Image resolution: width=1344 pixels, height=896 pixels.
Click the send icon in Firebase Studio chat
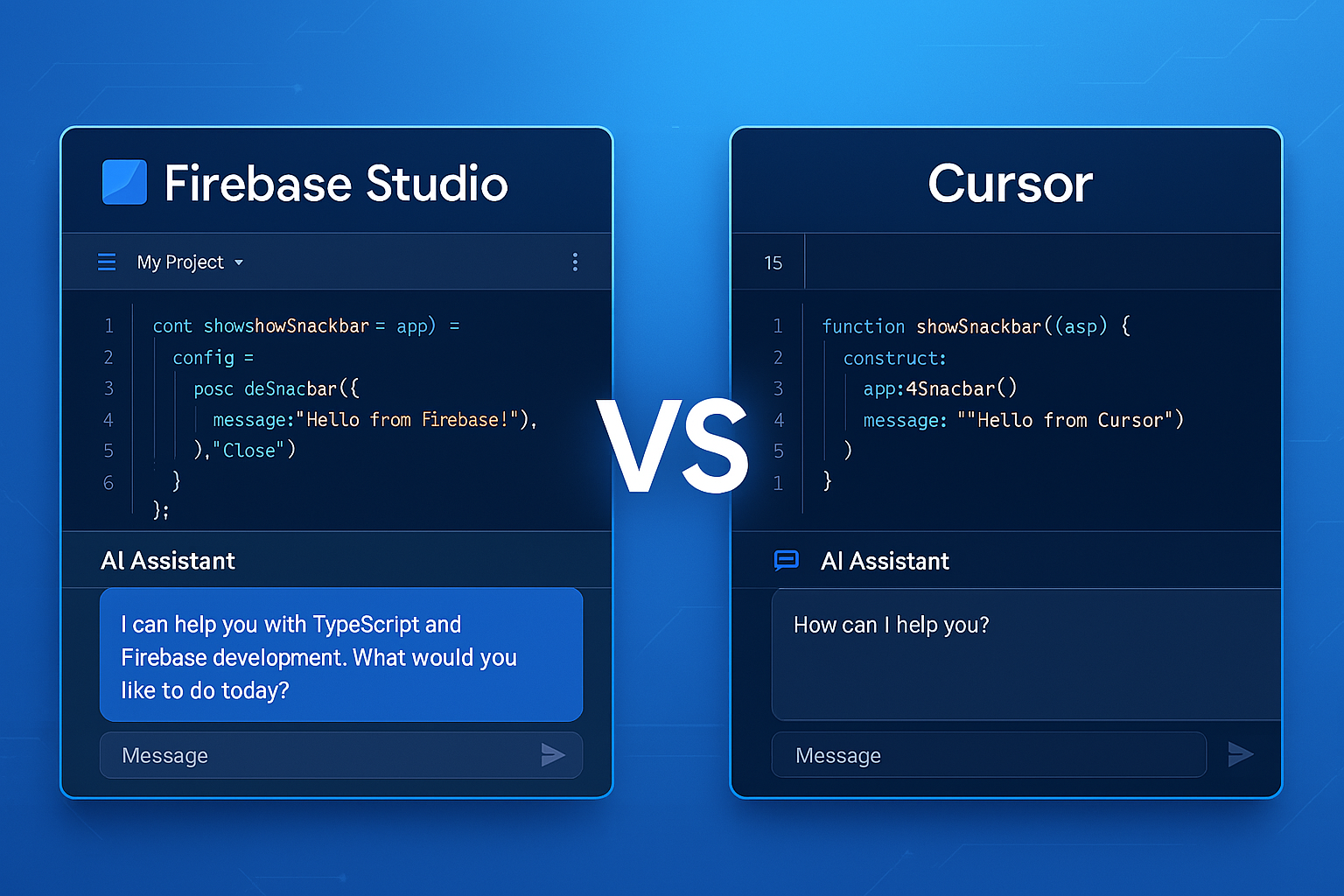pos(554,754)
